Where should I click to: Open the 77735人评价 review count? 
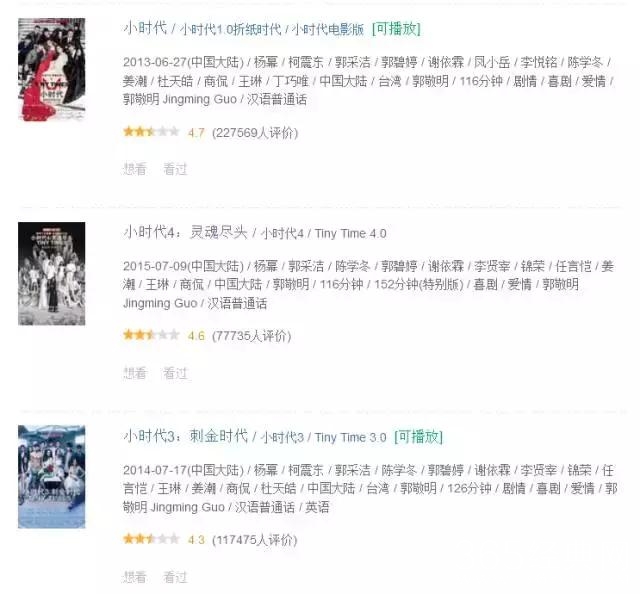[251, 336]
